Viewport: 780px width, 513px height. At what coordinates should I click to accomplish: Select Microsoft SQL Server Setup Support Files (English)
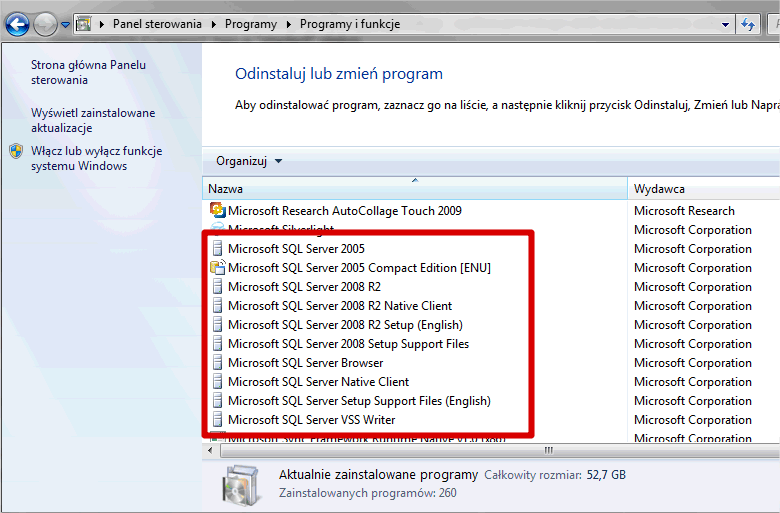pos(359,401)
